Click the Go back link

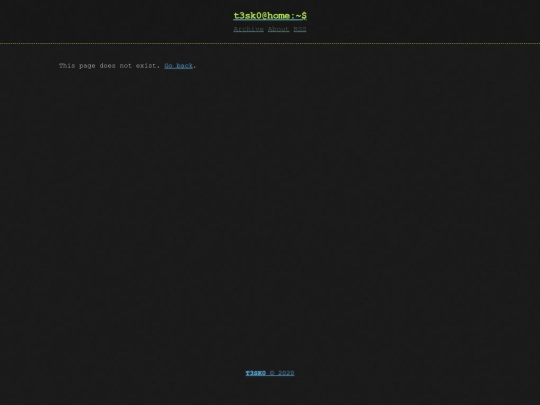pyautogui.click(x=178, y=66)
